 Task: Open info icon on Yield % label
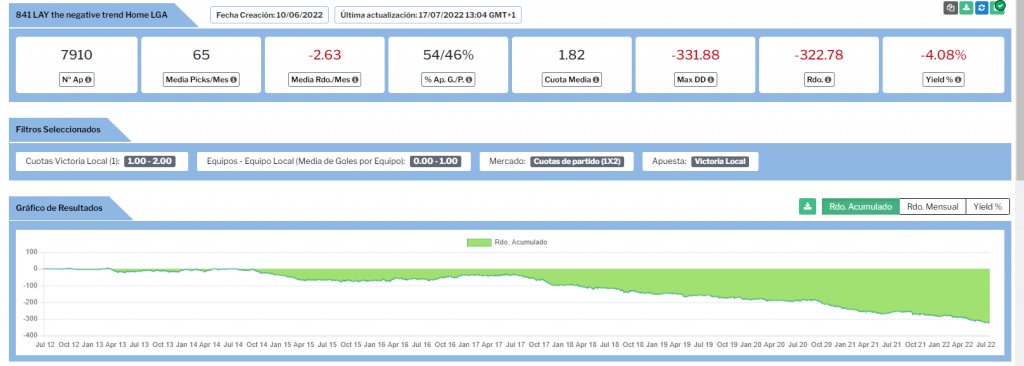tap(957, 80)
